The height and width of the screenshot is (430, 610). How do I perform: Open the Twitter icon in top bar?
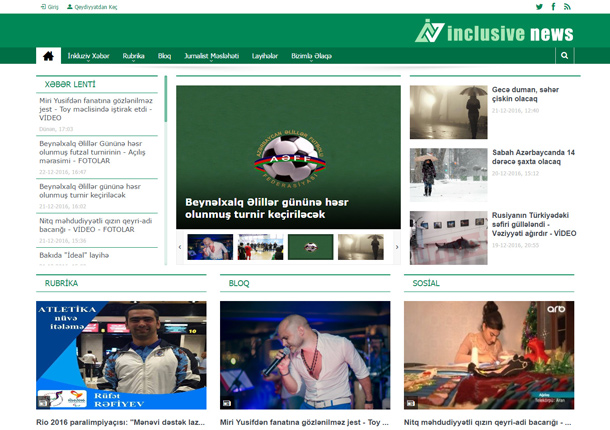pyautogui.click(x=539, y=6)
